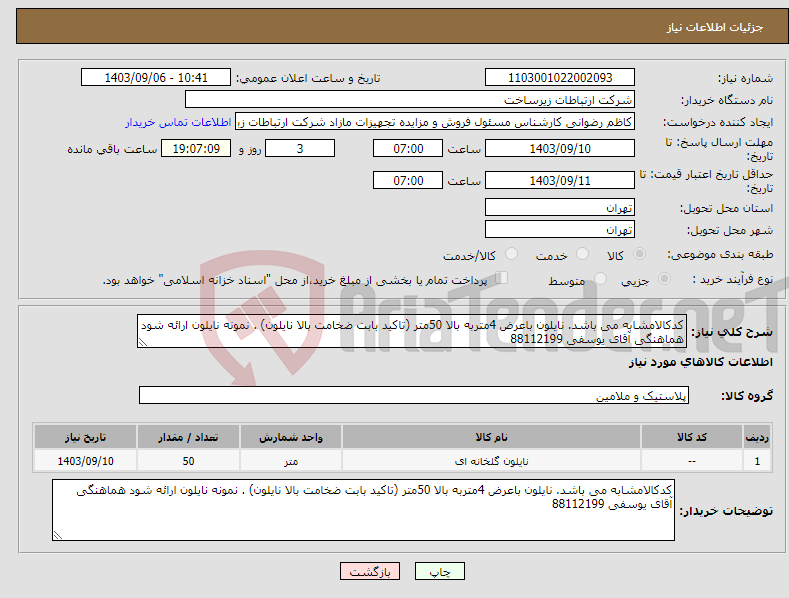Click the quantity cell showing 50
The height and width of the screenshot is (598, 789).
pos(188,461)
